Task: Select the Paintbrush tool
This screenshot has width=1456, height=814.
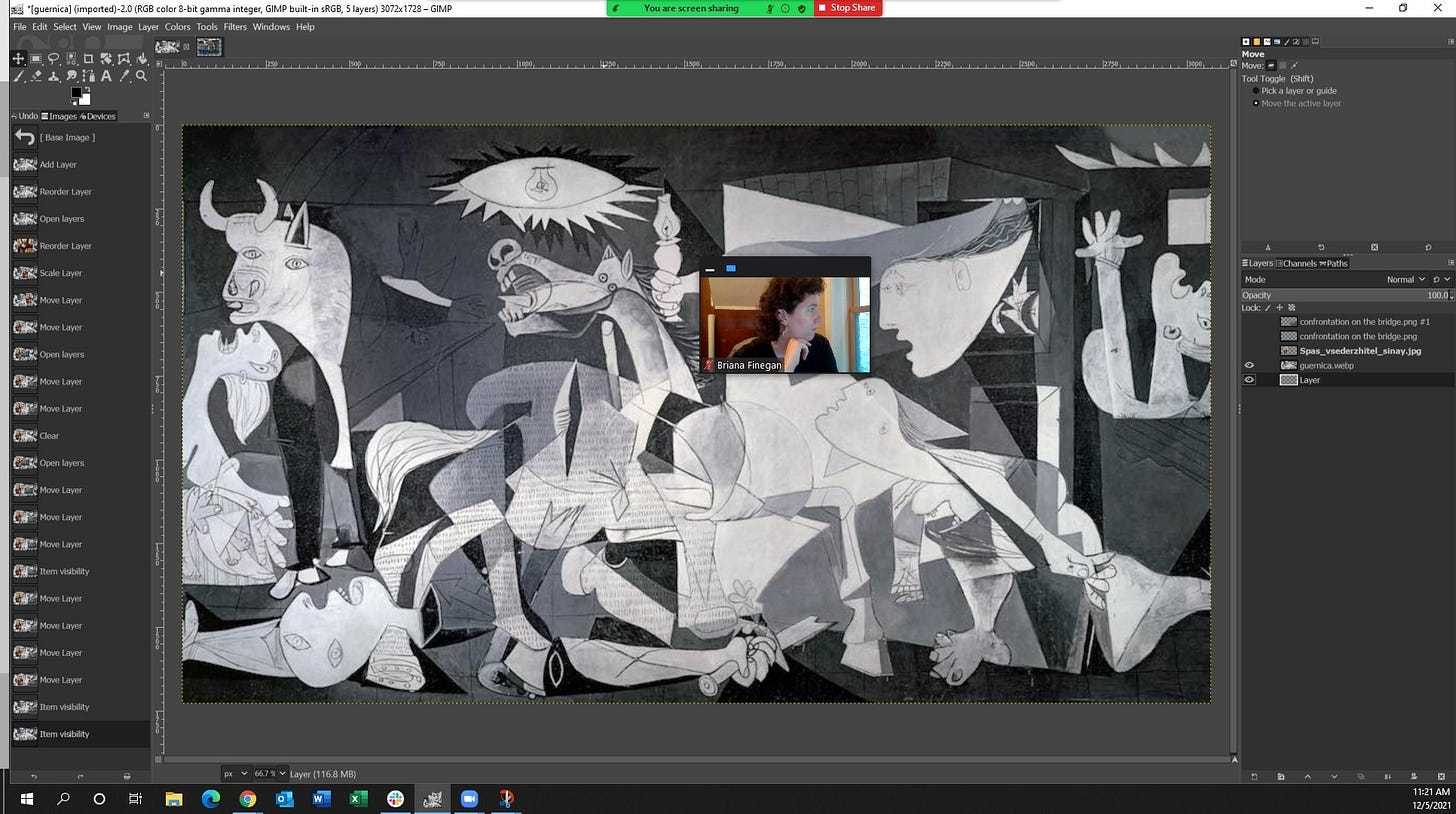Action: pos(18,76)
